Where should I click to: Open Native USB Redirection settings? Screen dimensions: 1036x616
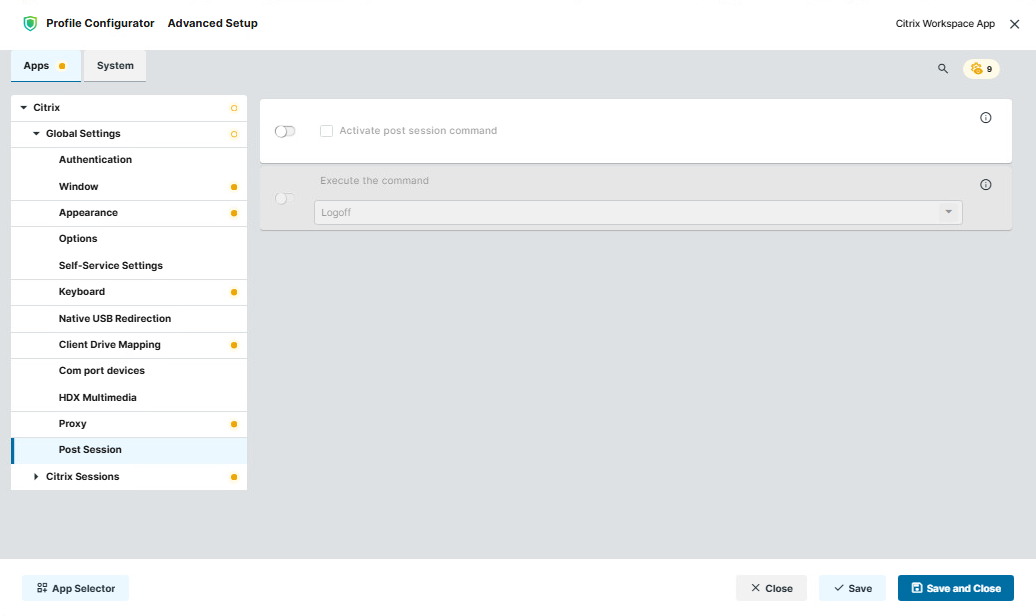129,319
